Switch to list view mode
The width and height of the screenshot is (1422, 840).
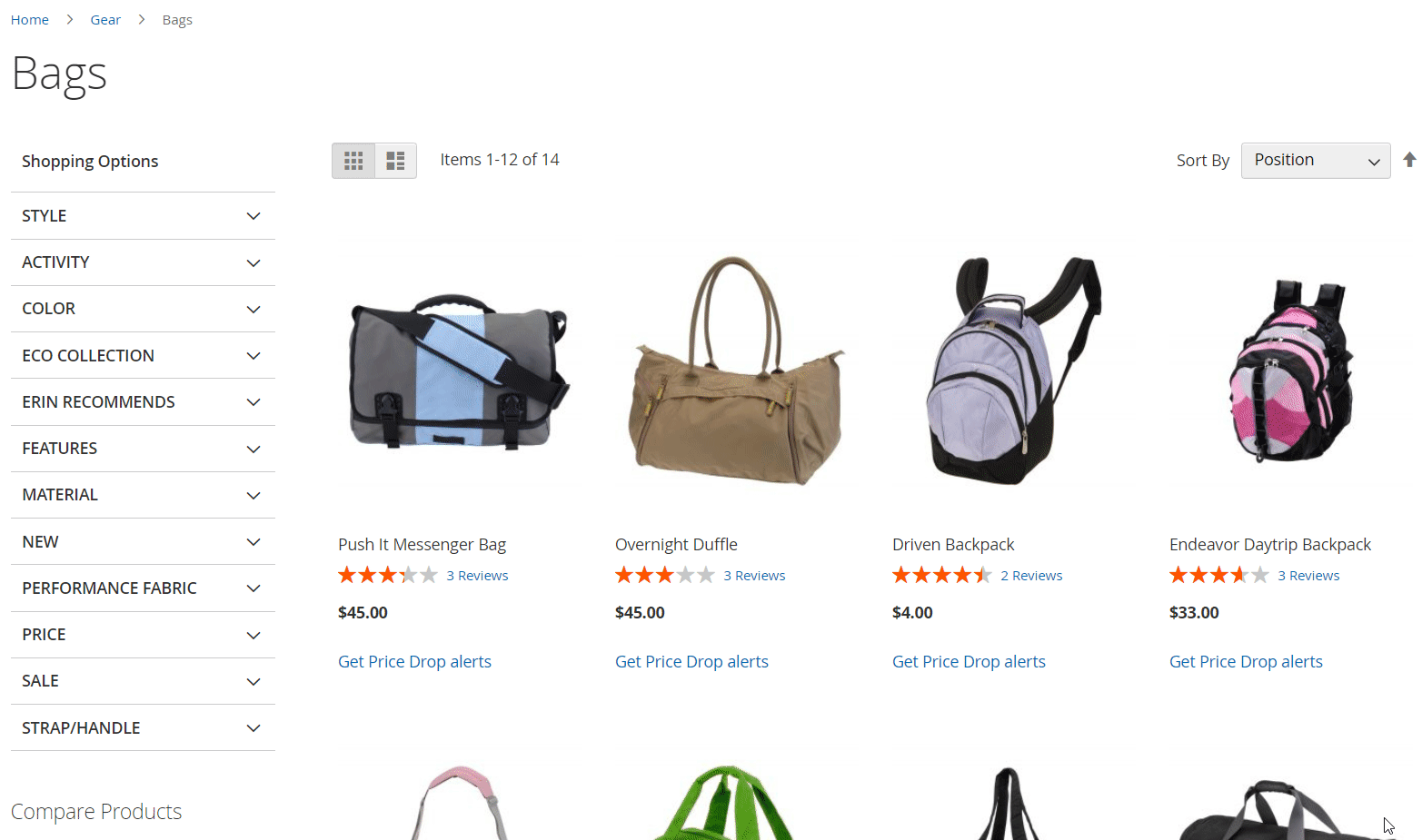click(x=396, y=161)
